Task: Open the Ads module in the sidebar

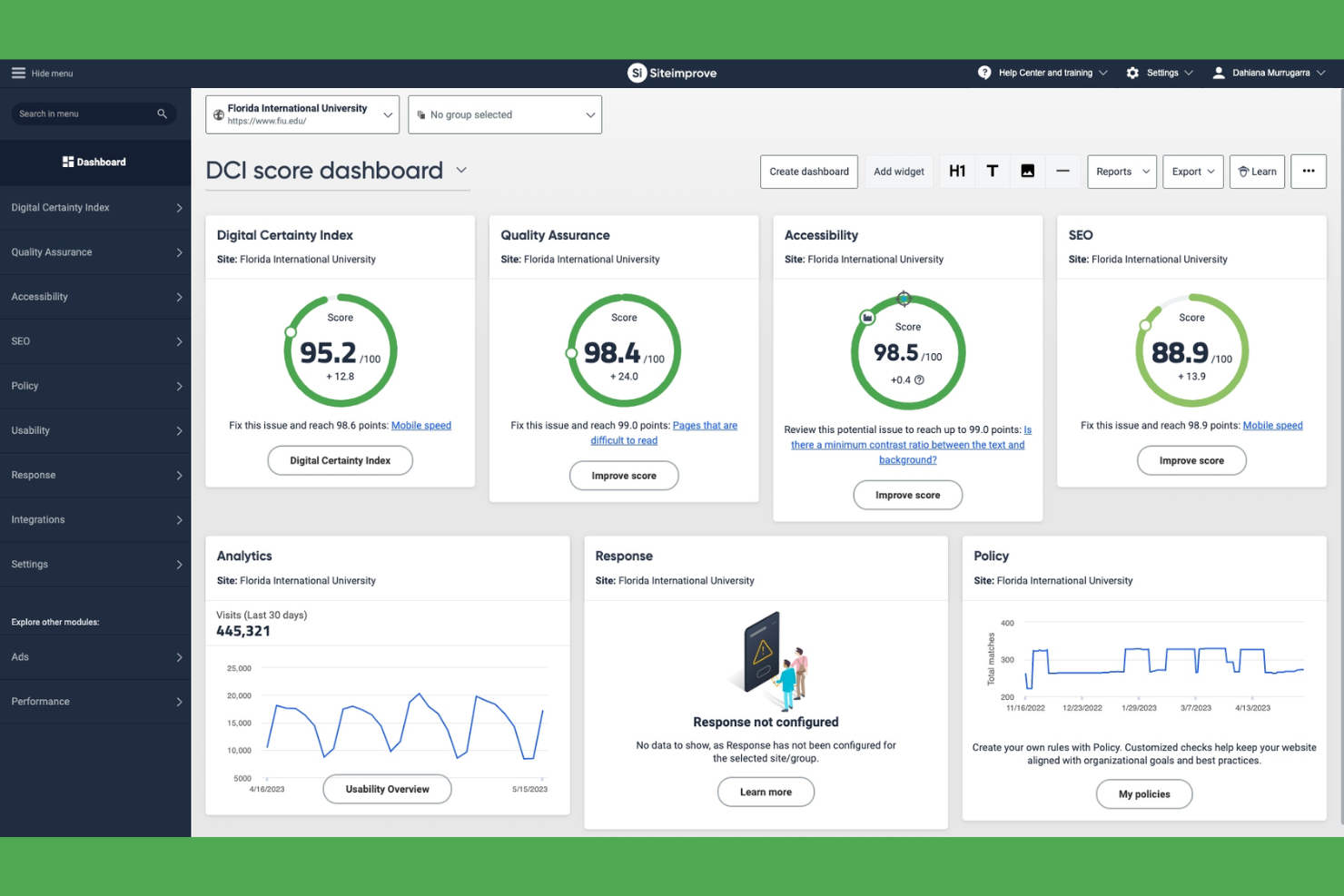Action: pyautogui.click(x=95, y=656)
